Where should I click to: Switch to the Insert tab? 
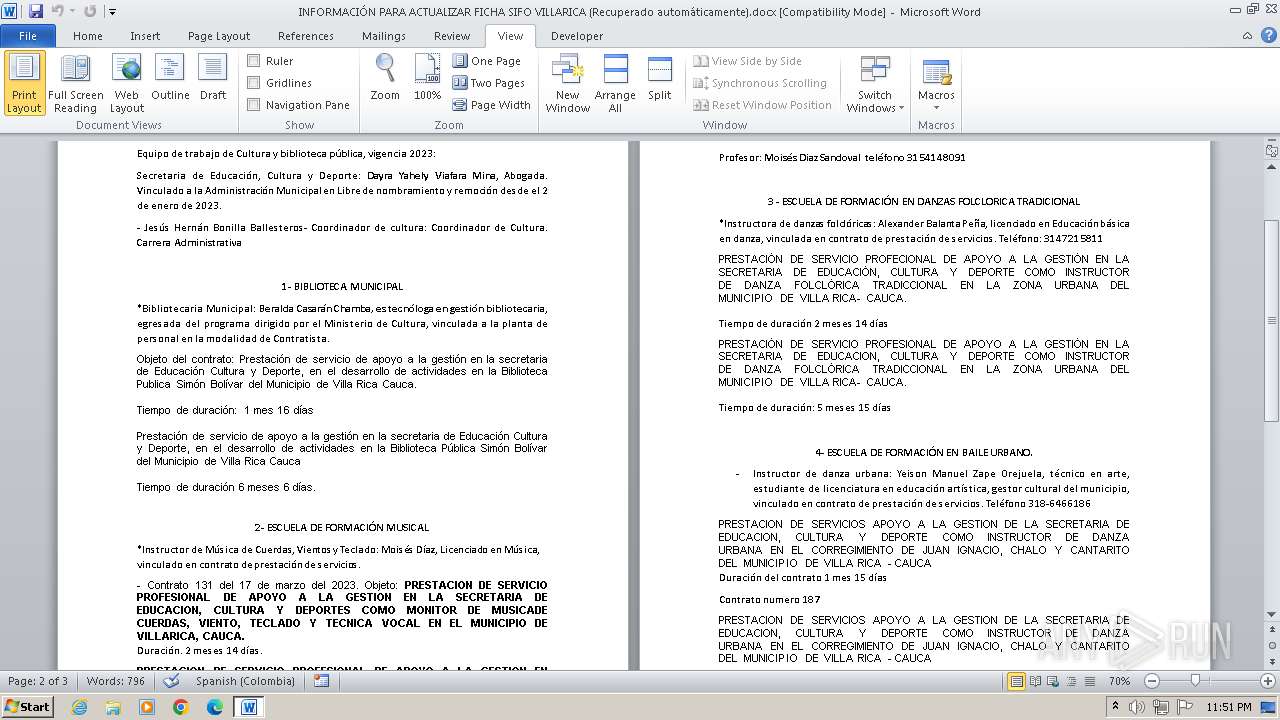[145, 36]
